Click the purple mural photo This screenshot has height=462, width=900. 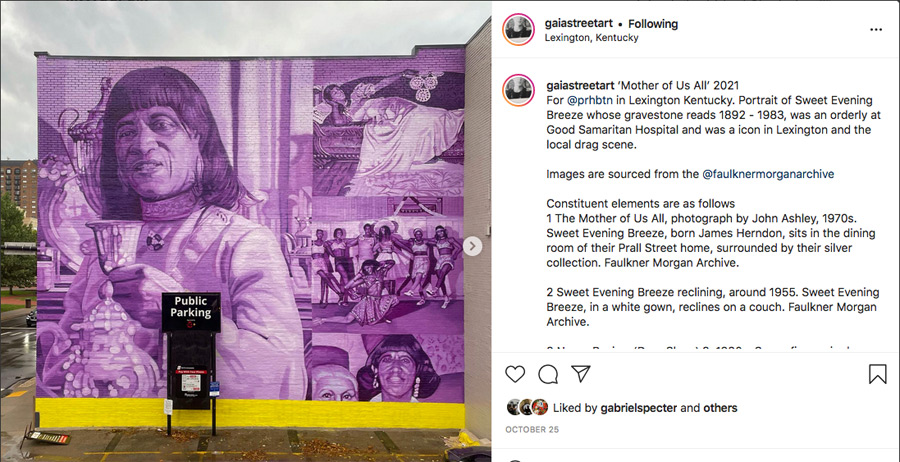[x=246, y=231]
